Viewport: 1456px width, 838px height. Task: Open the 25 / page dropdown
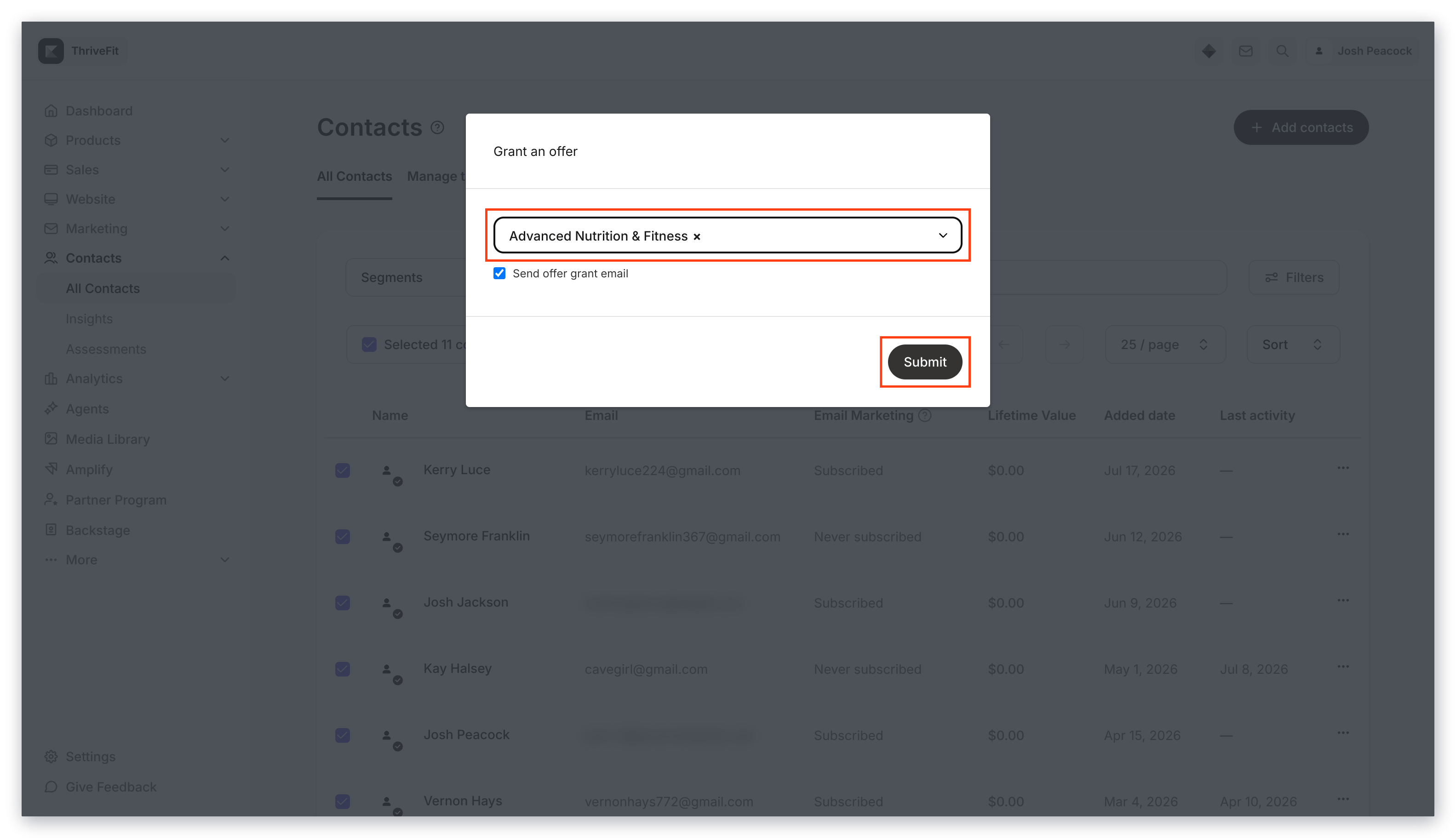[1165, 344]
